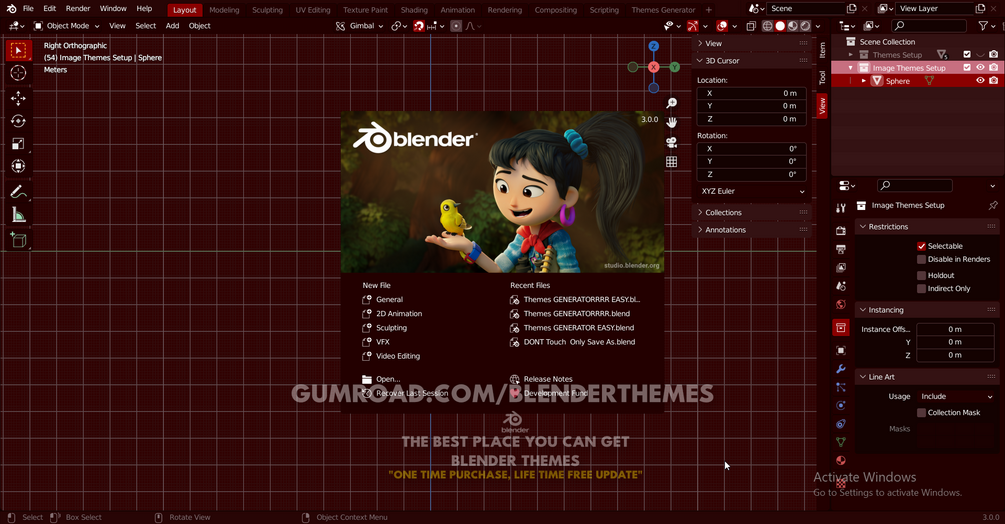Image resolution: width=1005 pixels, height=524 pixels.
Task: Open the Modifiers properties tab icon
Action: click(841, 369)
